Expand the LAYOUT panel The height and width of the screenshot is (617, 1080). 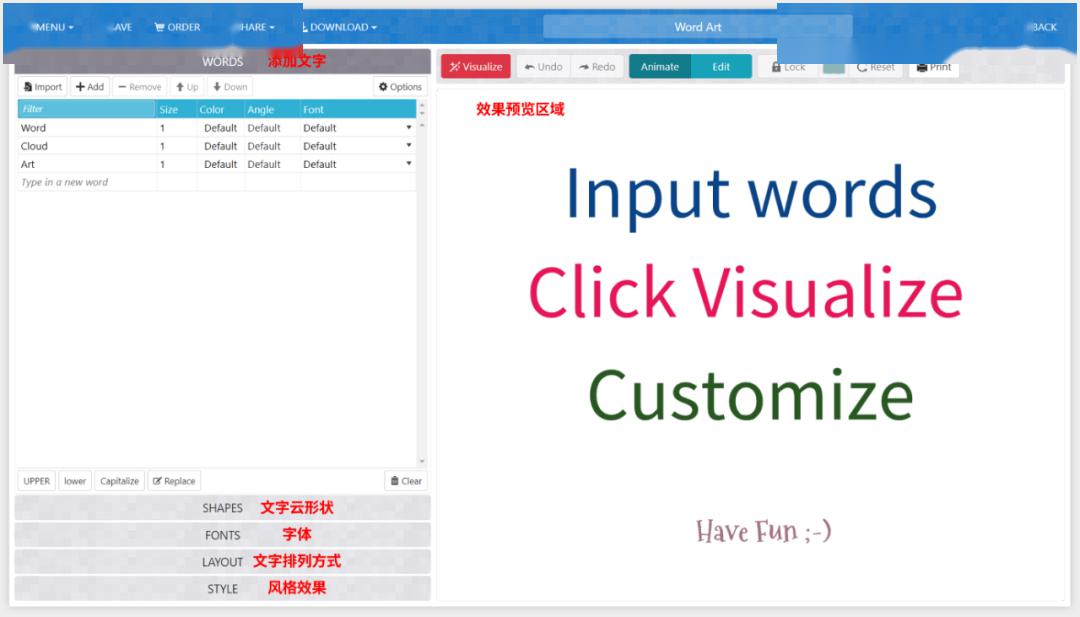222,562
